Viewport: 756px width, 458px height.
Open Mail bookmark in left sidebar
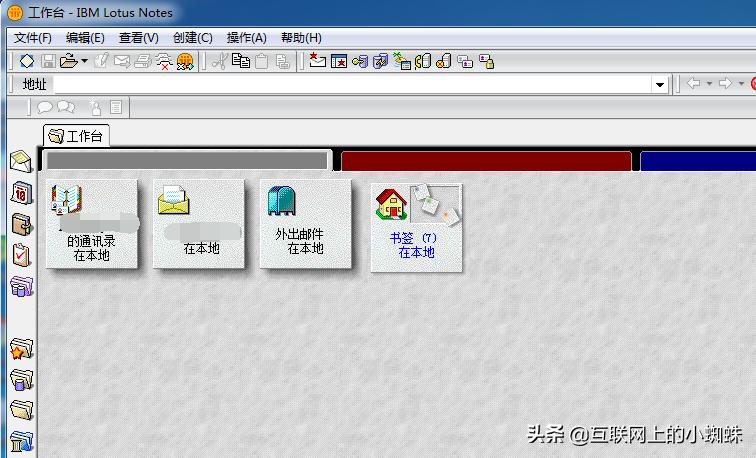(x=21, y=162)
